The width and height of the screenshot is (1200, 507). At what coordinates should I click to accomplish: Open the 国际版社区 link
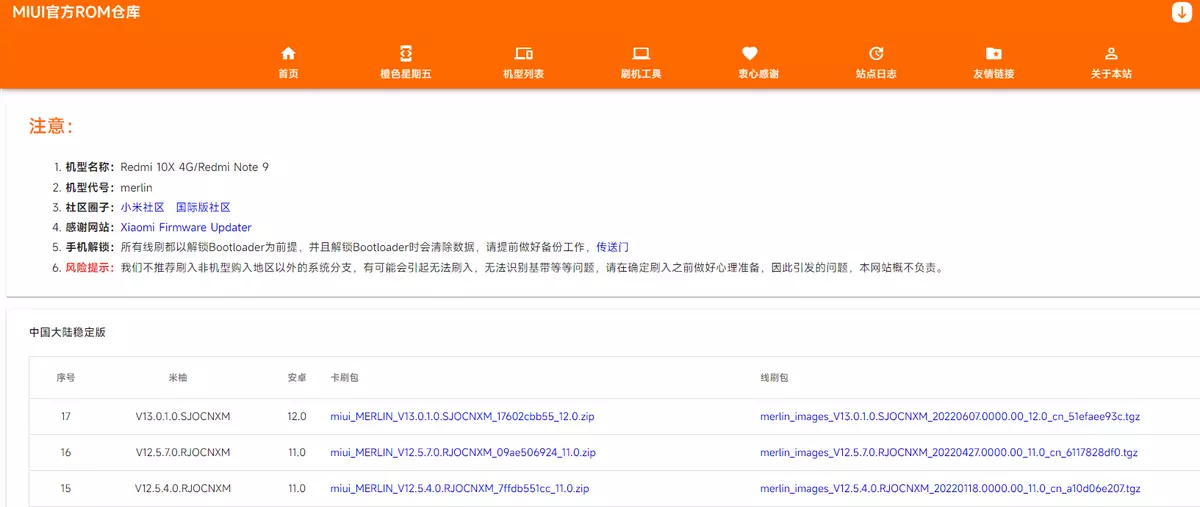click(x=203, y=207)
